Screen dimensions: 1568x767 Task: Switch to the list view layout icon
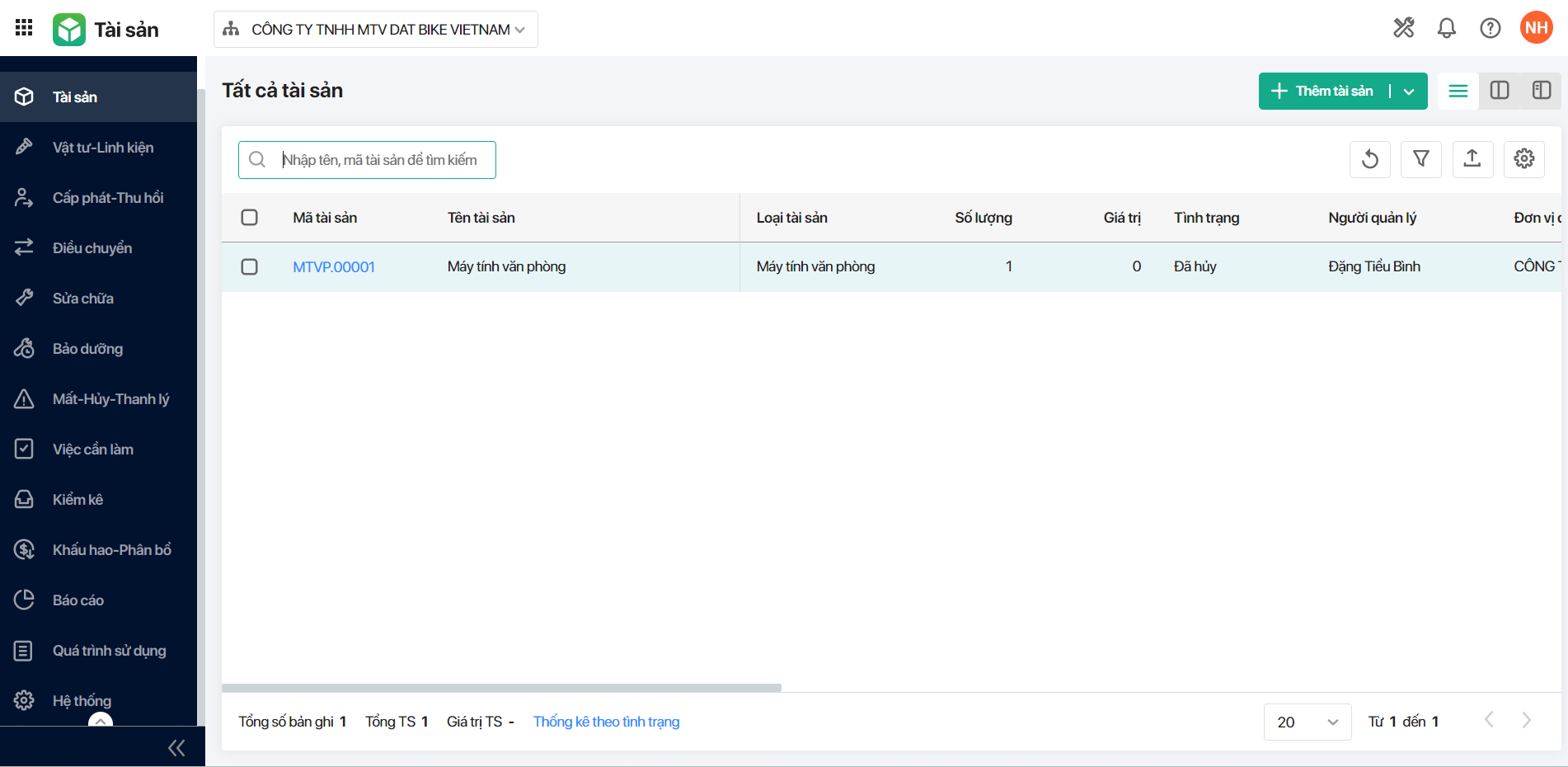click(x=1458, y=91)
